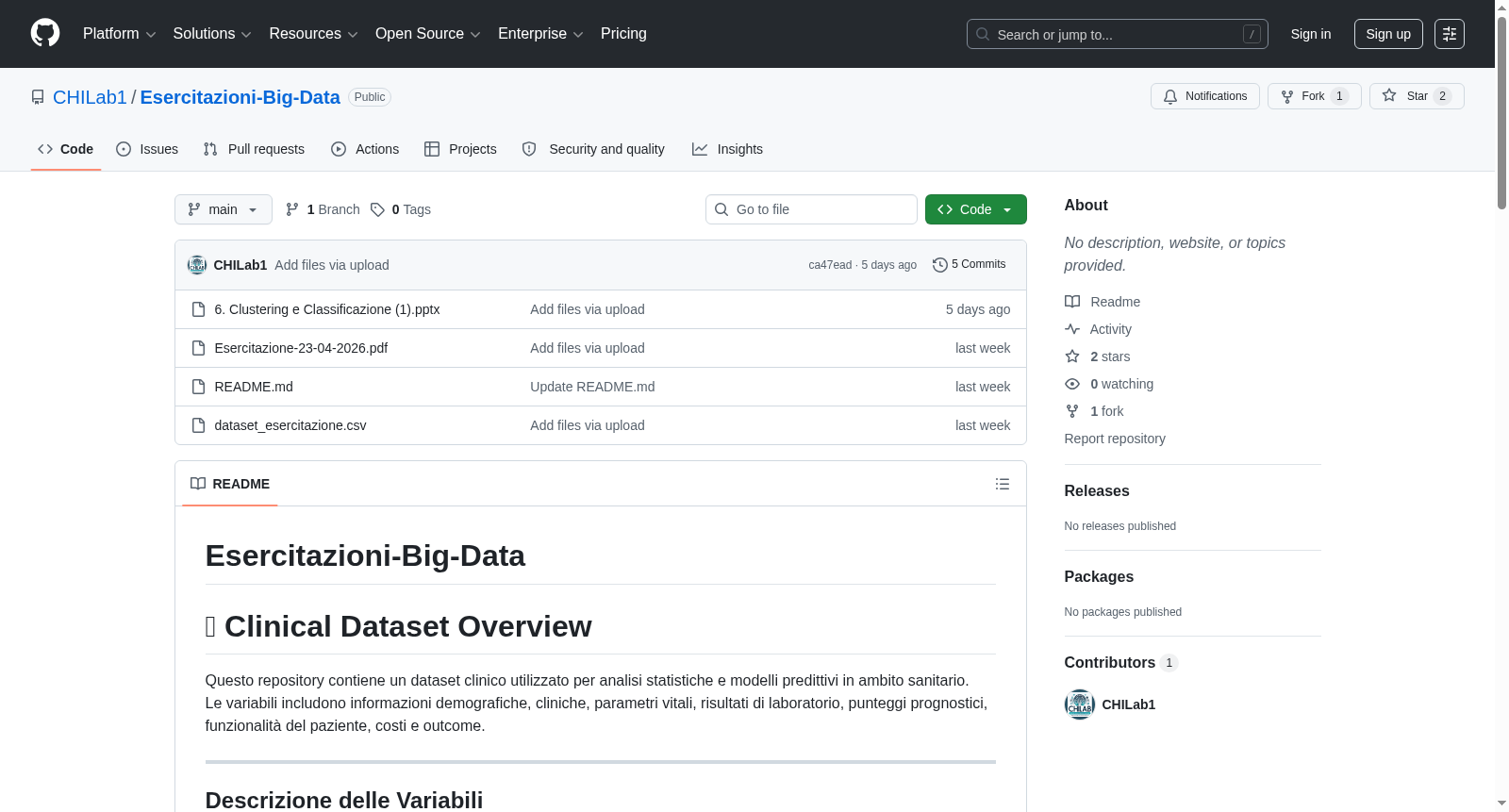Switch to the Issues tab
Screen dimensions: 1509x812
[147, 149]
